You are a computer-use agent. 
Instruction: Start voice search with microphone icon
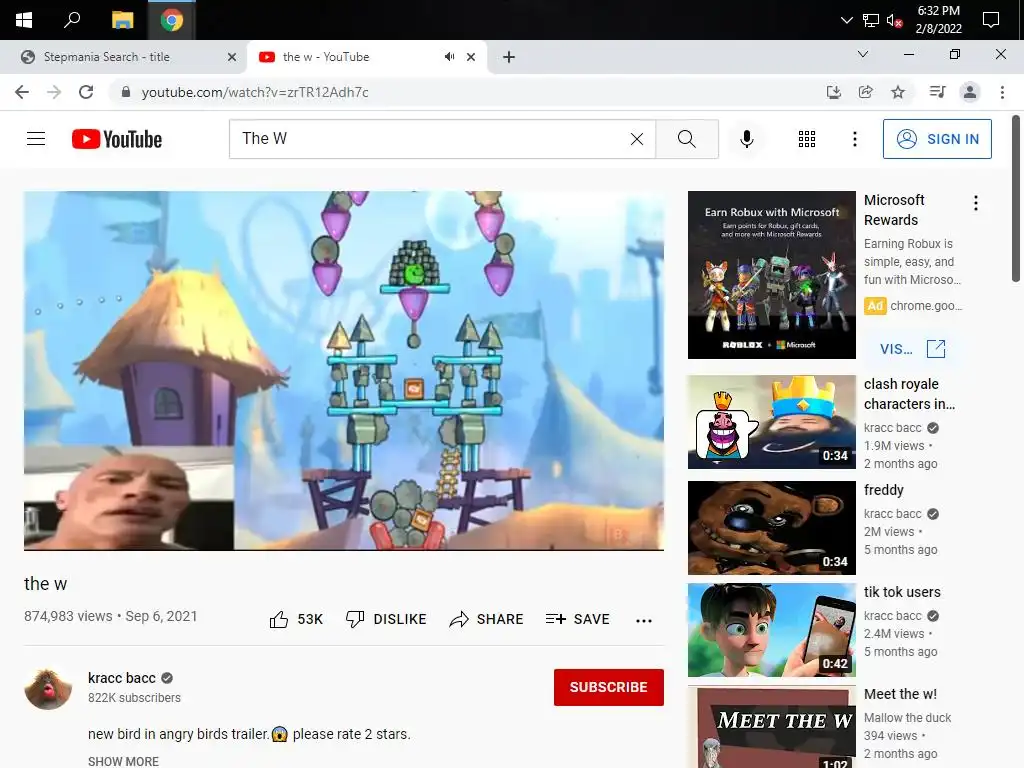(746, 139)
